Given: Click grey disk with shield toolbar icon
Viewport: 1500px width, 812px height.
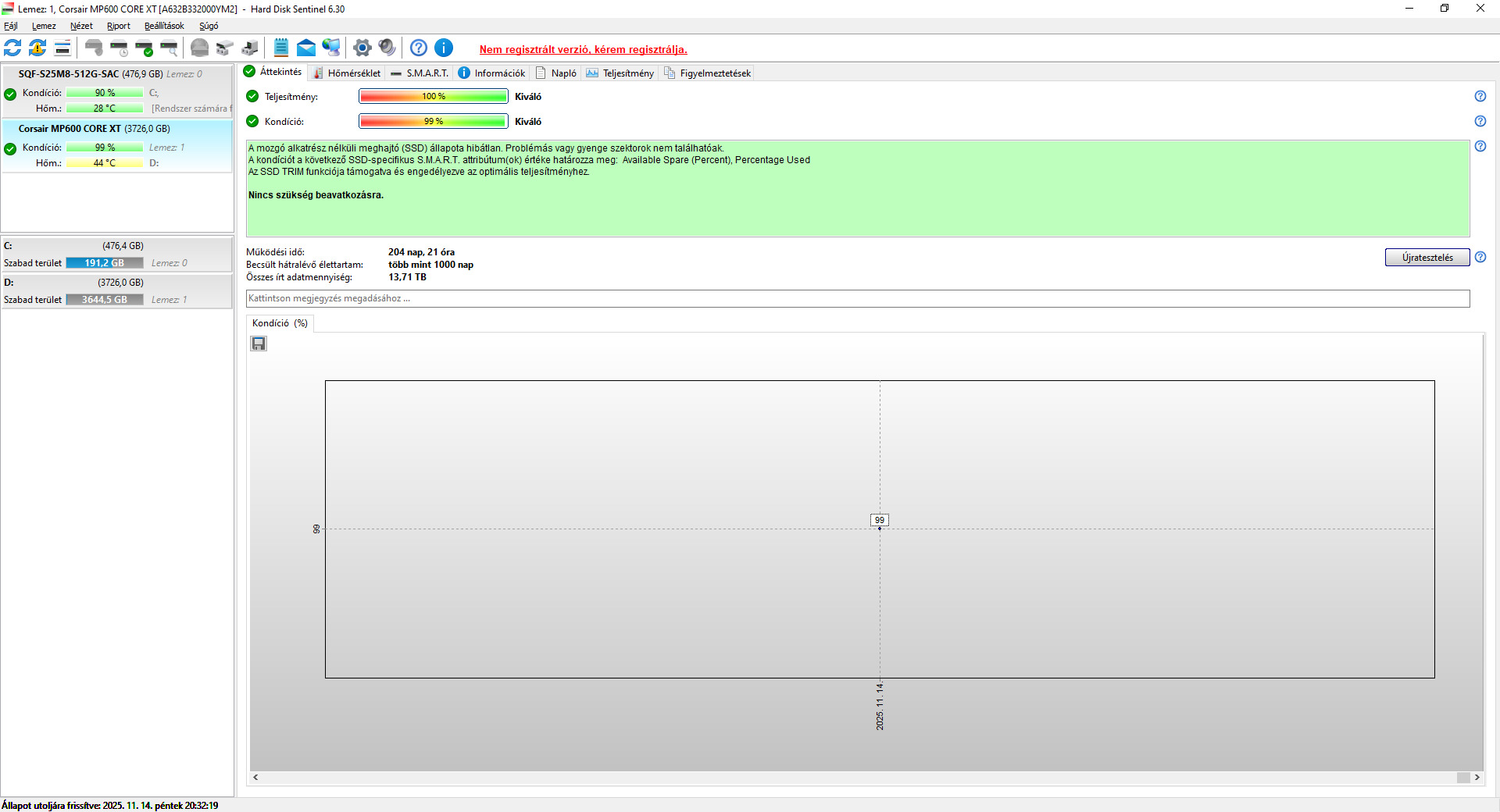Looking at the screenshot, I should pyautogui.click(x=94, y=48).
